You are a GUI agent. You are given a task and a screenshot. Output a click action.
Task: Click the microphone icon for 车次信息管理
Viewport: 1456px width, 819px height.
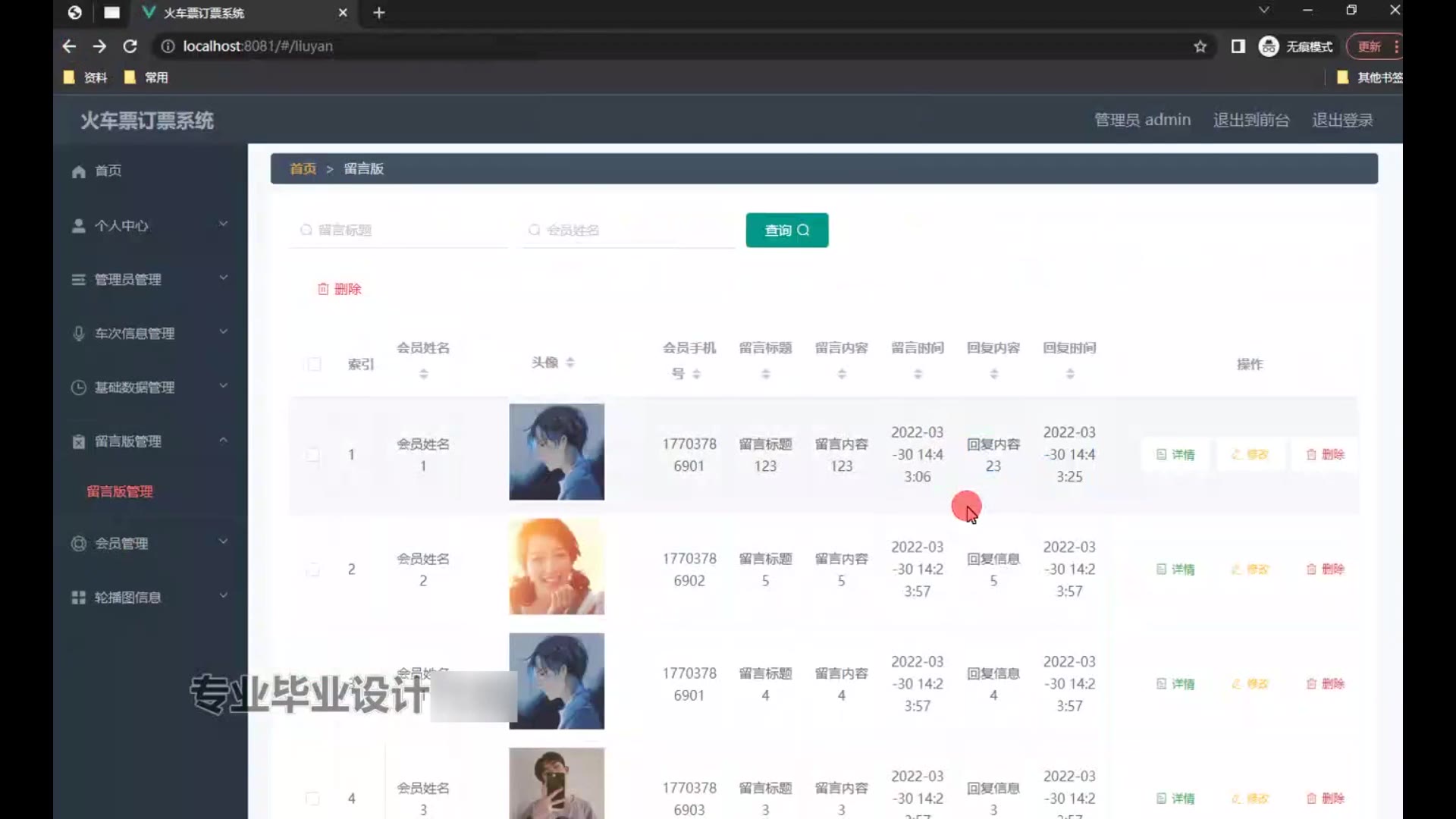[78, 334]
